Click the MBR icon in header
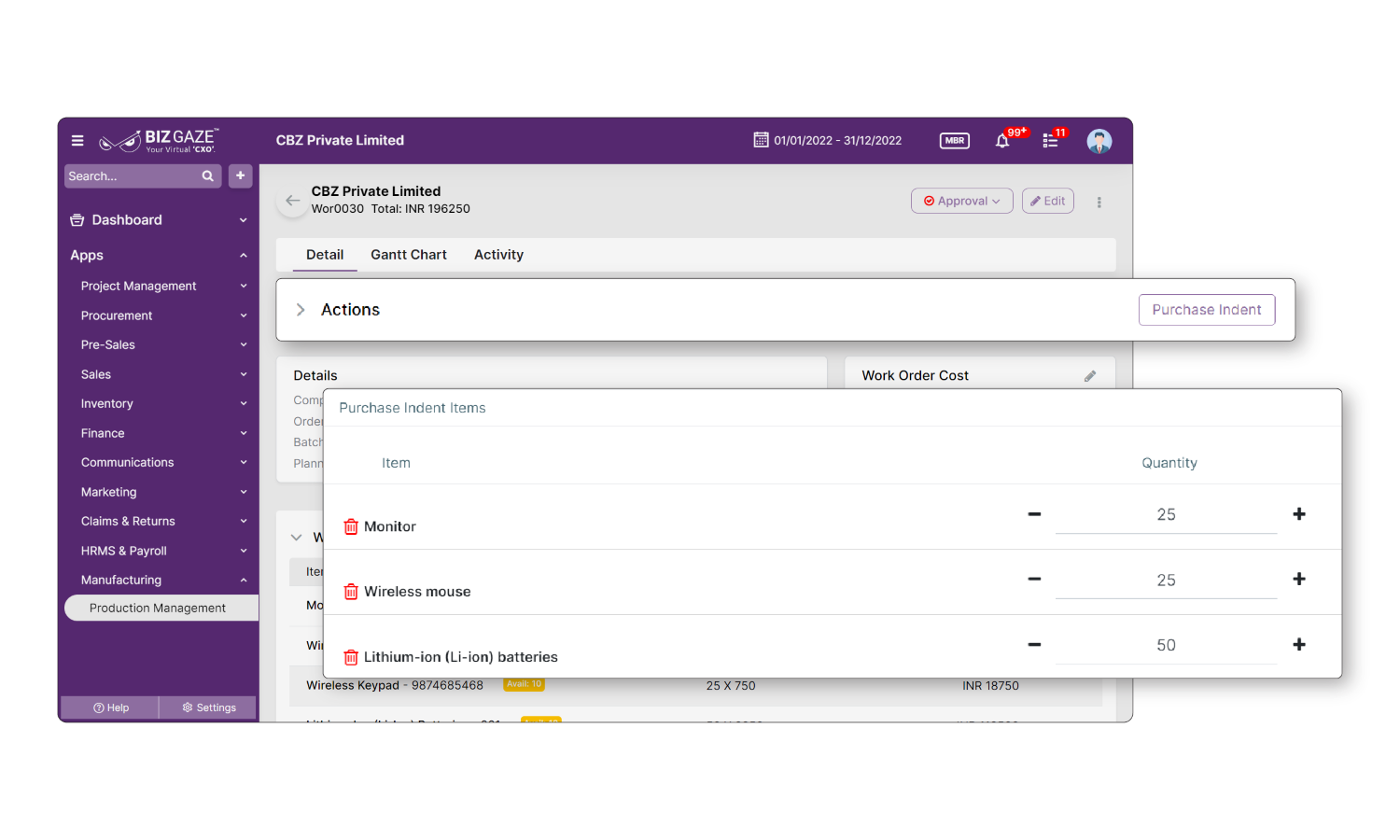 tap(954, 141)
